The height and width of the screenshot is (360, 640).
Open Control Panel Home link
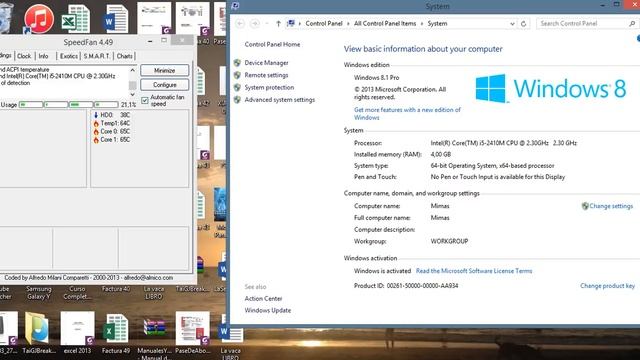tap(272, 44)
